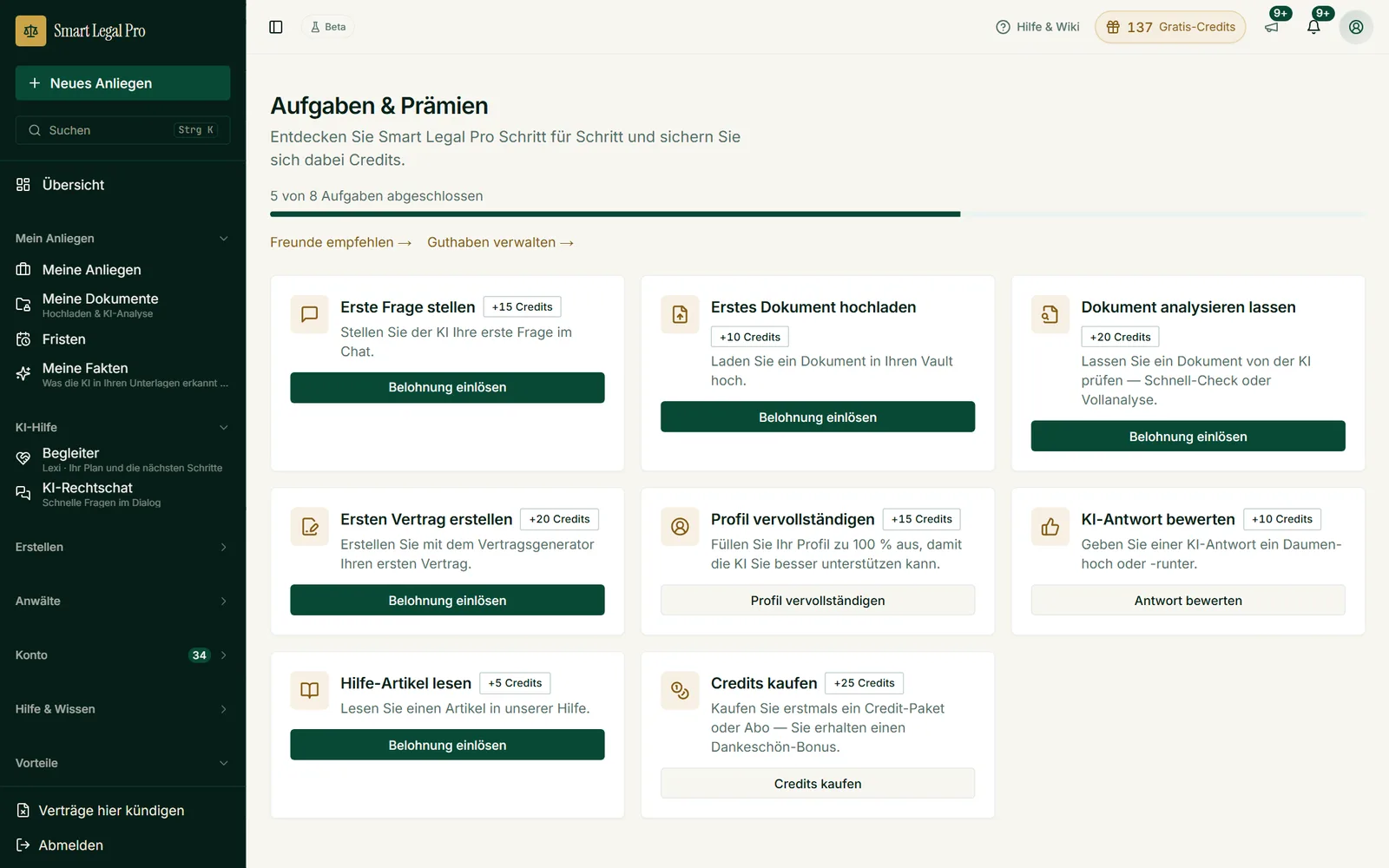1389x868 pixels.
Task: Open the notifications bell
Action: tap(1313, 27)
